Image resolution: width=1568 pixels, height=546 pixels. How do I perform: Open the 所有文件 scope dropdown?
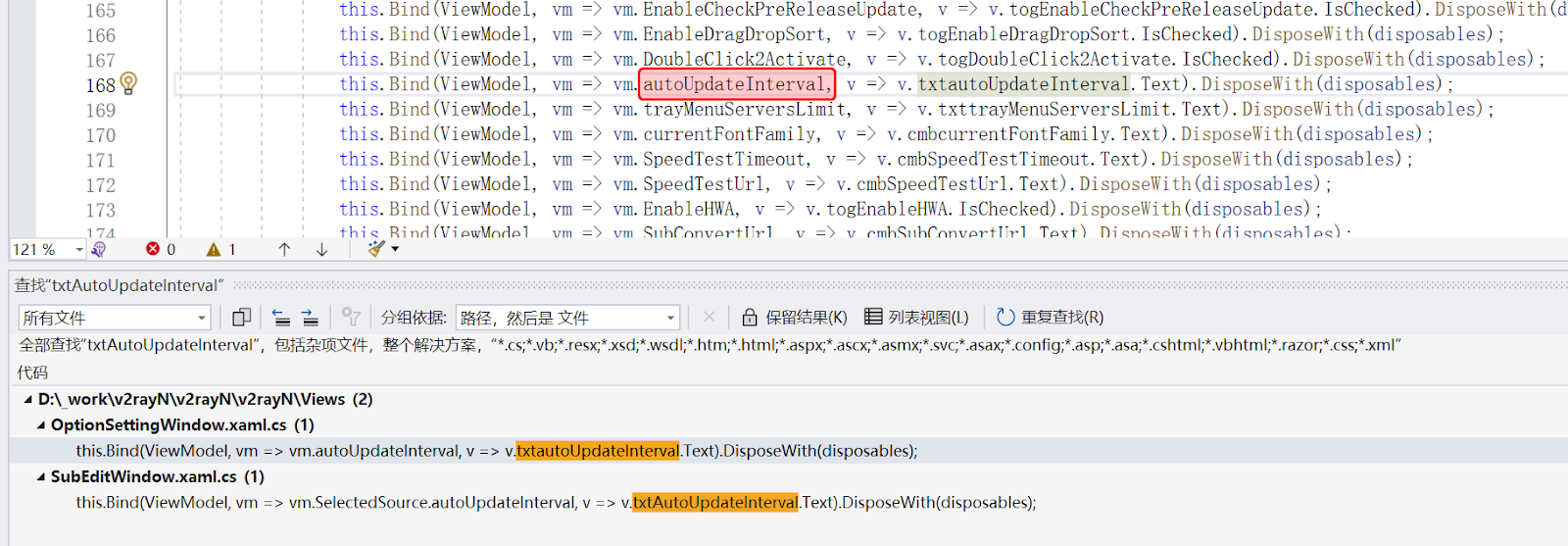click(202, 318)
